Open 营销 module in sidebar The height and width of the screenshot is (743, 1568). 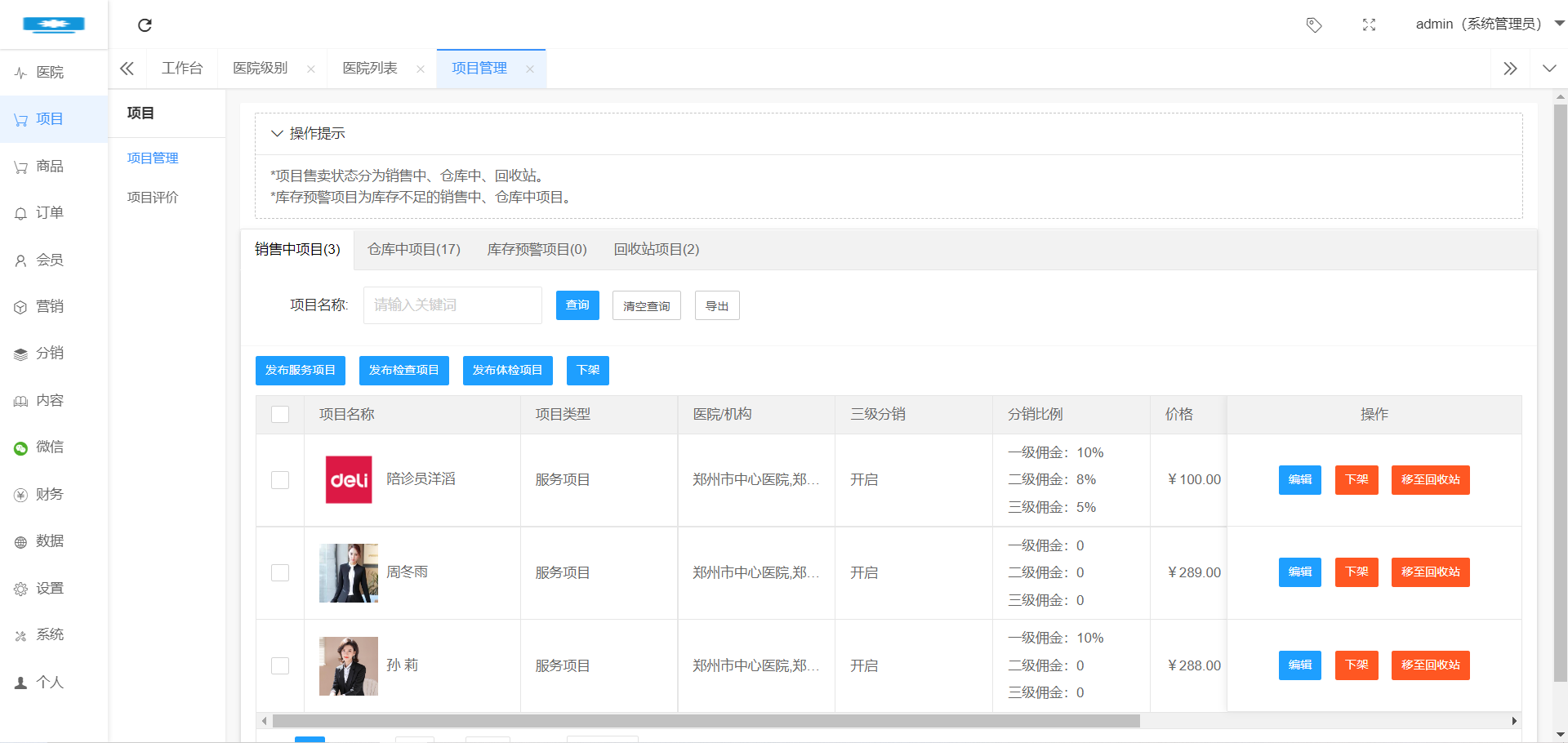tap(54, 307)
